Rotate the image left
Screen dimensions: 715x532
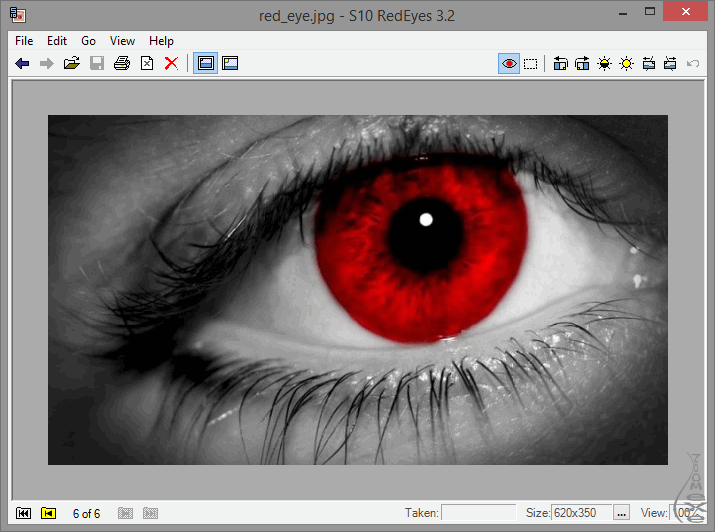[560, 63]
